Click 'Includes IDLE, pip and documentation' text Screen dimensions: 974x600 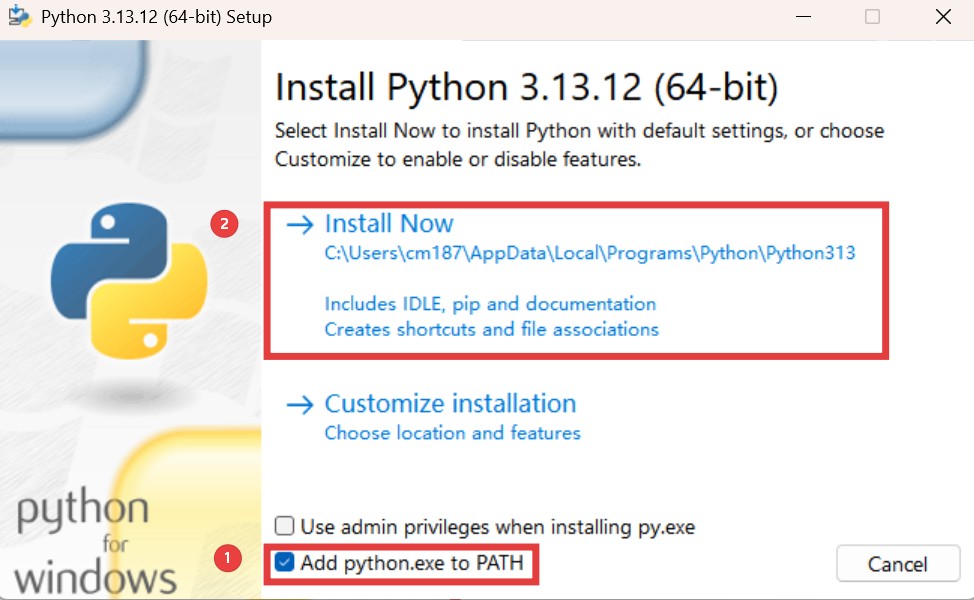[490, 303]
